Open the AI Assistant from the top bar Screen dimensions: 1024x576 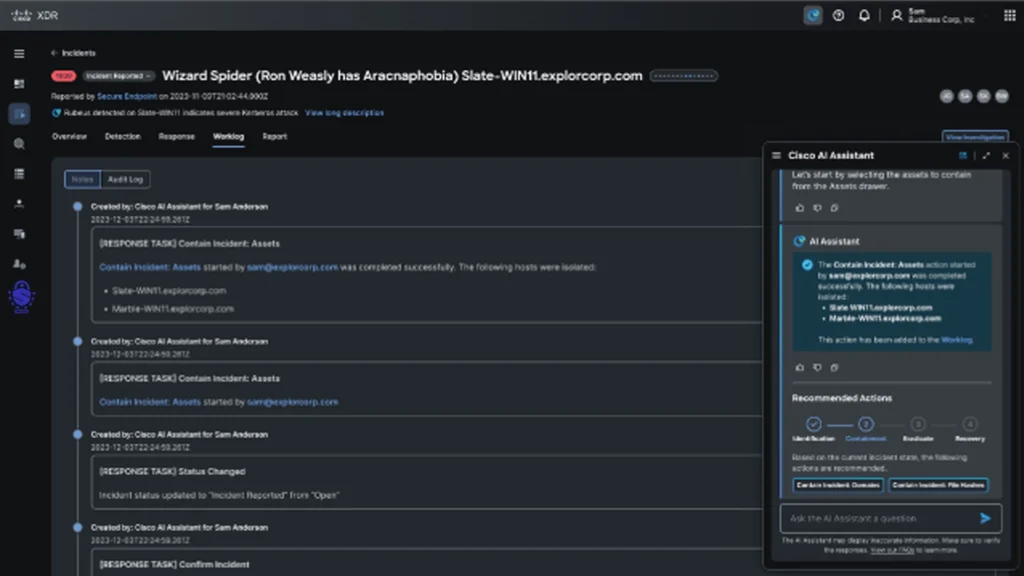tap(812, 15)
